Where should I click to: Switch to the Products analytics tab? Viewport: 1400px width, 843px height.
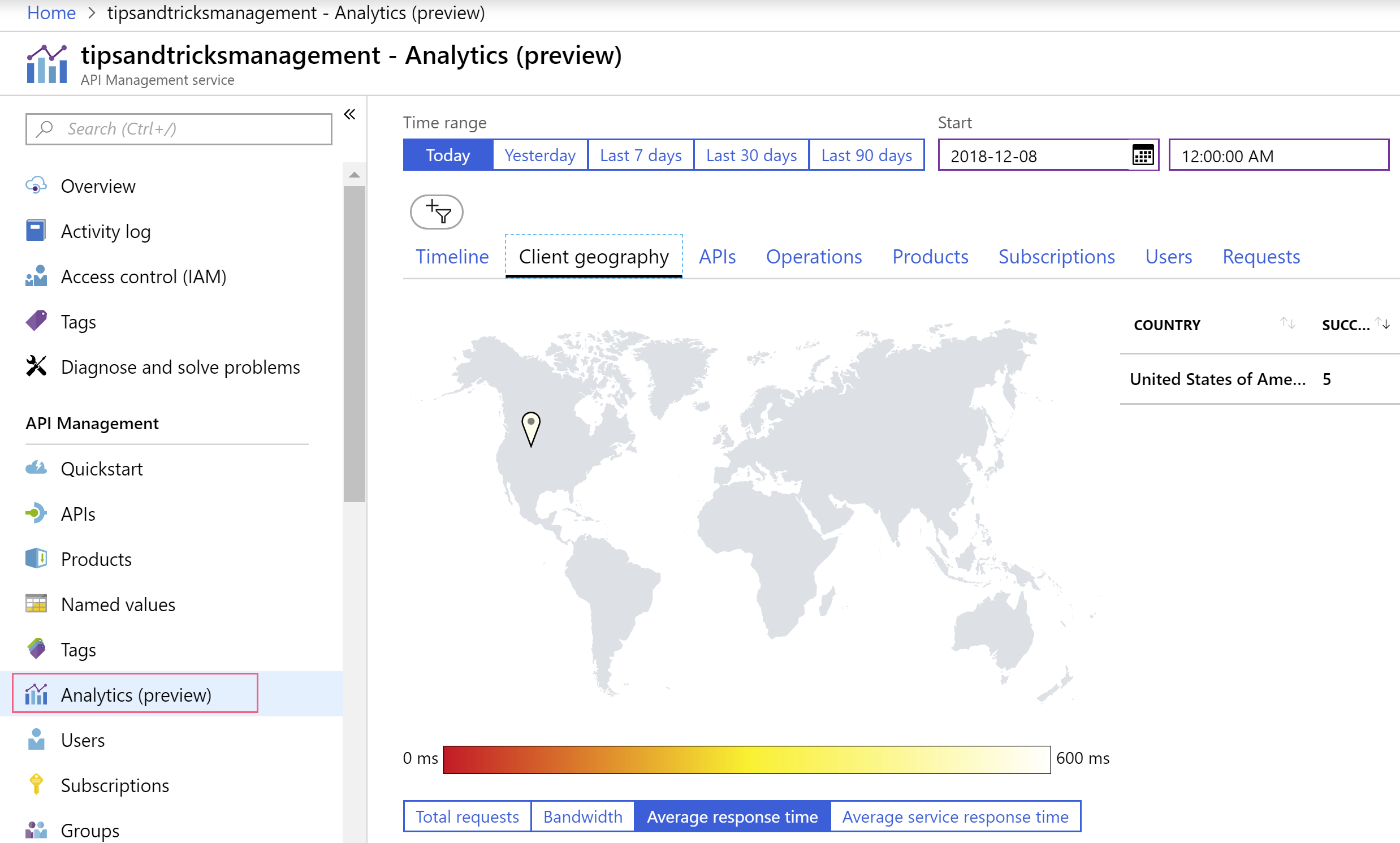tap(930, 257)
